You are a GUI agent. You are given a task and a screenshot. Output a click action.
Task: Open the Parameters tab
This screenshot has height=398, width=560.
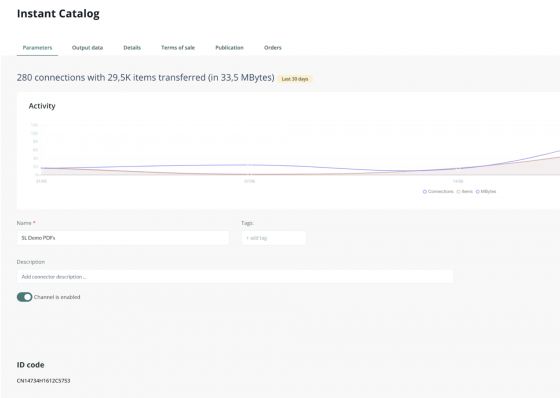[38, 48]
